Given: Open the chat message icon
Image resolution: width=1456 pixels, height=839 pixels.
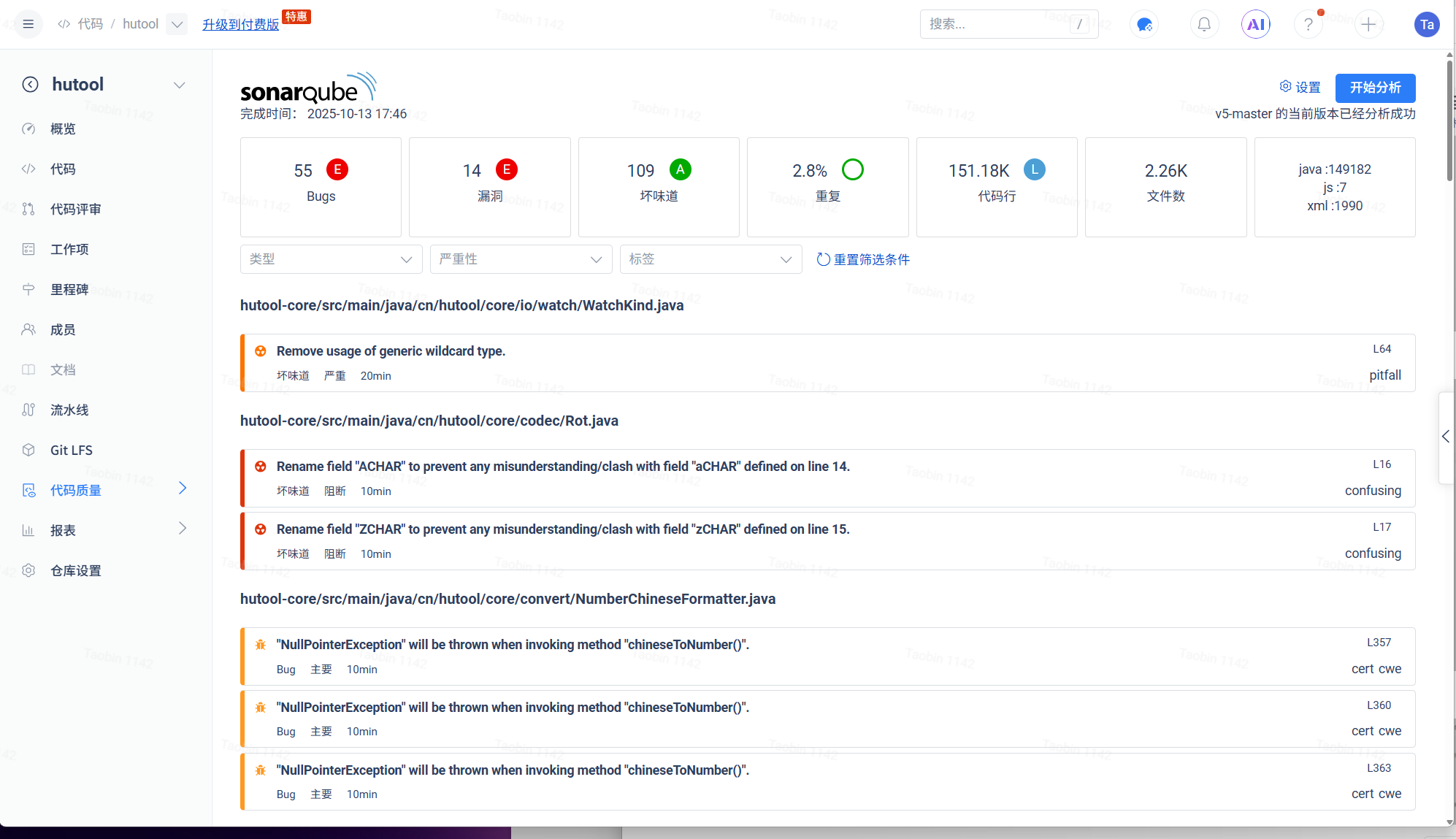Looking at the screenshot, I should point(1144,24).
